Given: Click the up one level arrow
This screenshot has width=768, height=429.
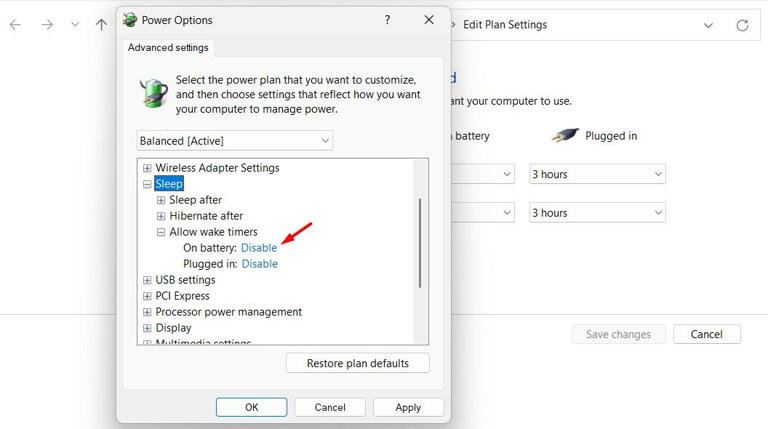Looking at the screenshot, I should [101, 25].
